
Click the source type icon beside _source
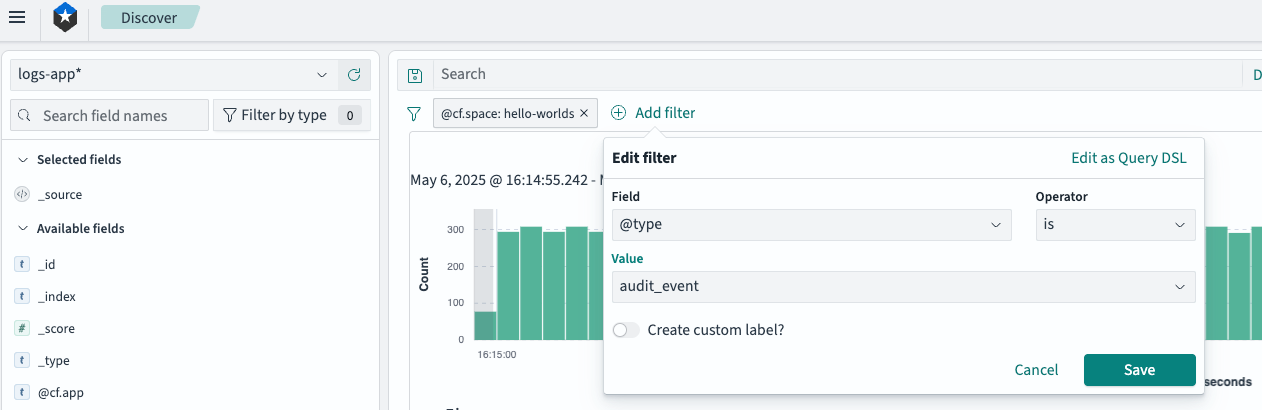click(22, 194)
